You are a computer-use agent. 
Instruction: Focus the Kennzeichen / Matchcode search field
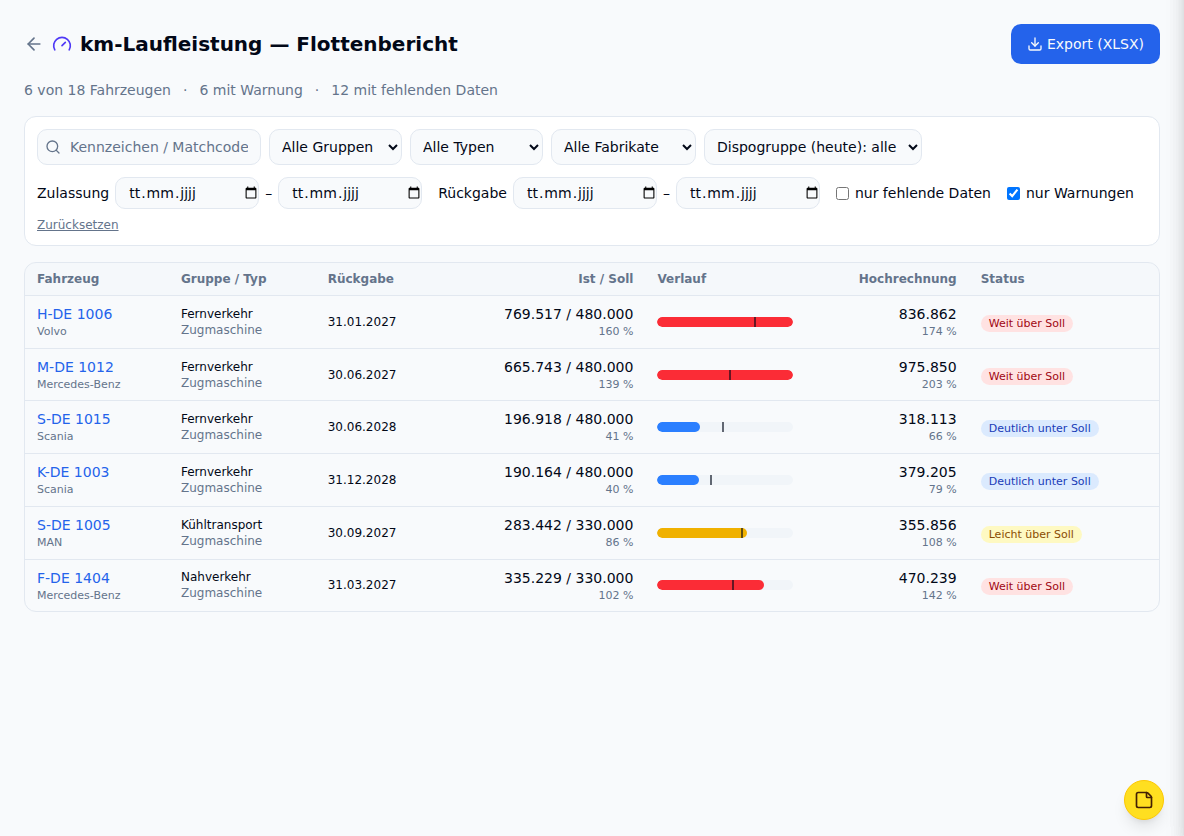[x=149, y=147]
